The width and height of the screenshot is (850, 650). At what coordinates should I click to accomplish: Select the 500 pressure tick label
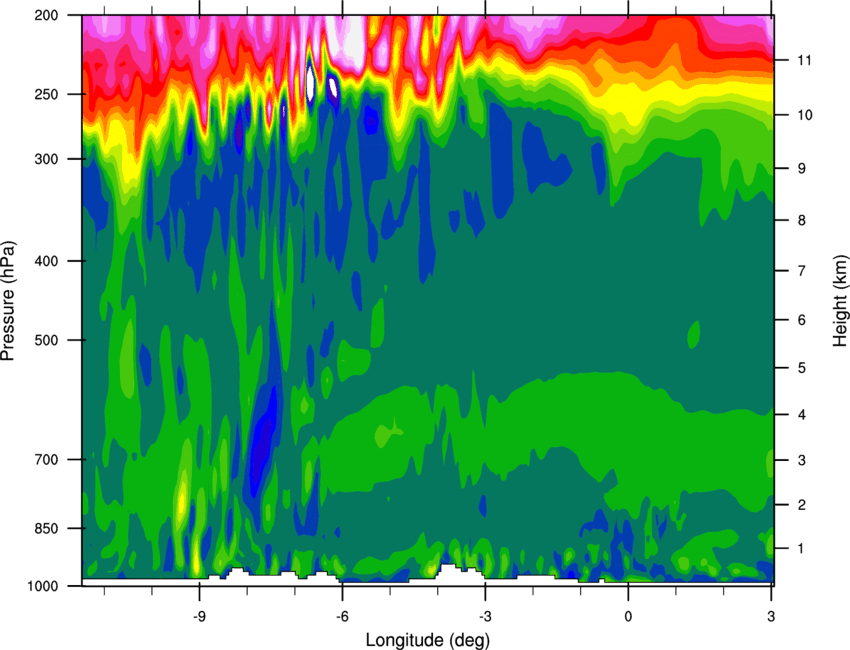[47, 340]
